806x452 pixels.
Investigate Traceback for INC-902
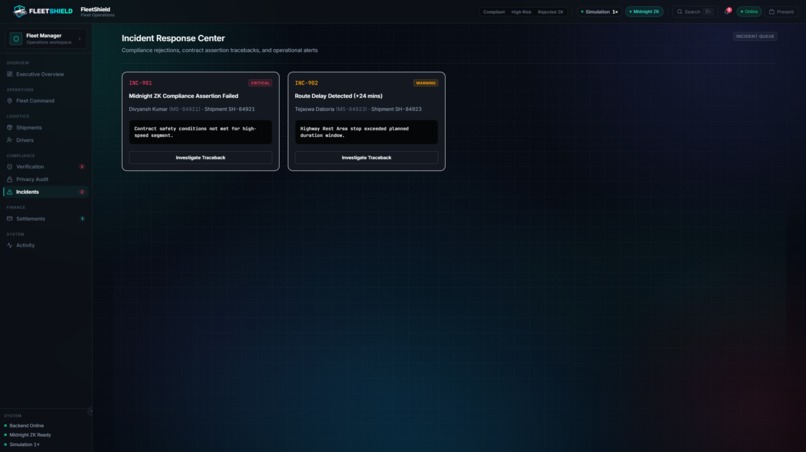367,157
